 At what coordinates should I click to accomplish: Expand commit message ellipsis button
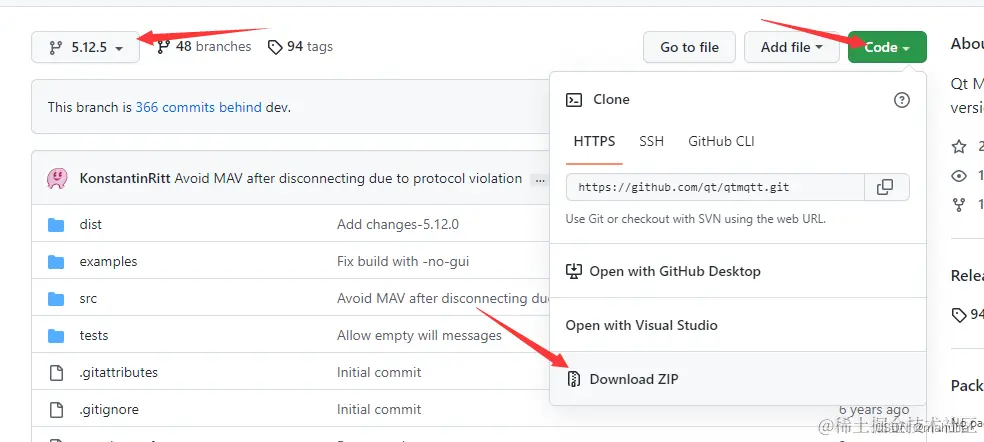[540, 180]
